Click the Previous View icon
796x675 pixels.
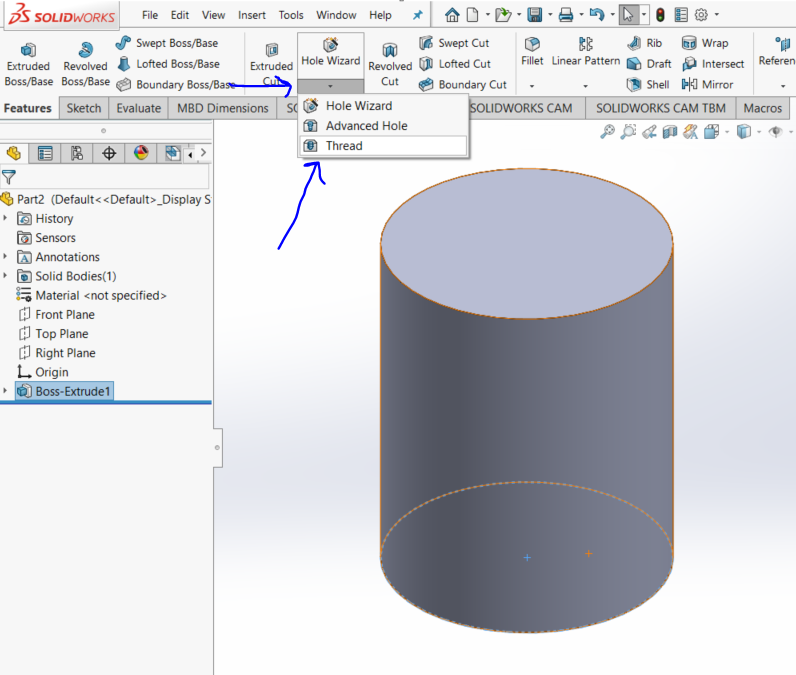649,132
